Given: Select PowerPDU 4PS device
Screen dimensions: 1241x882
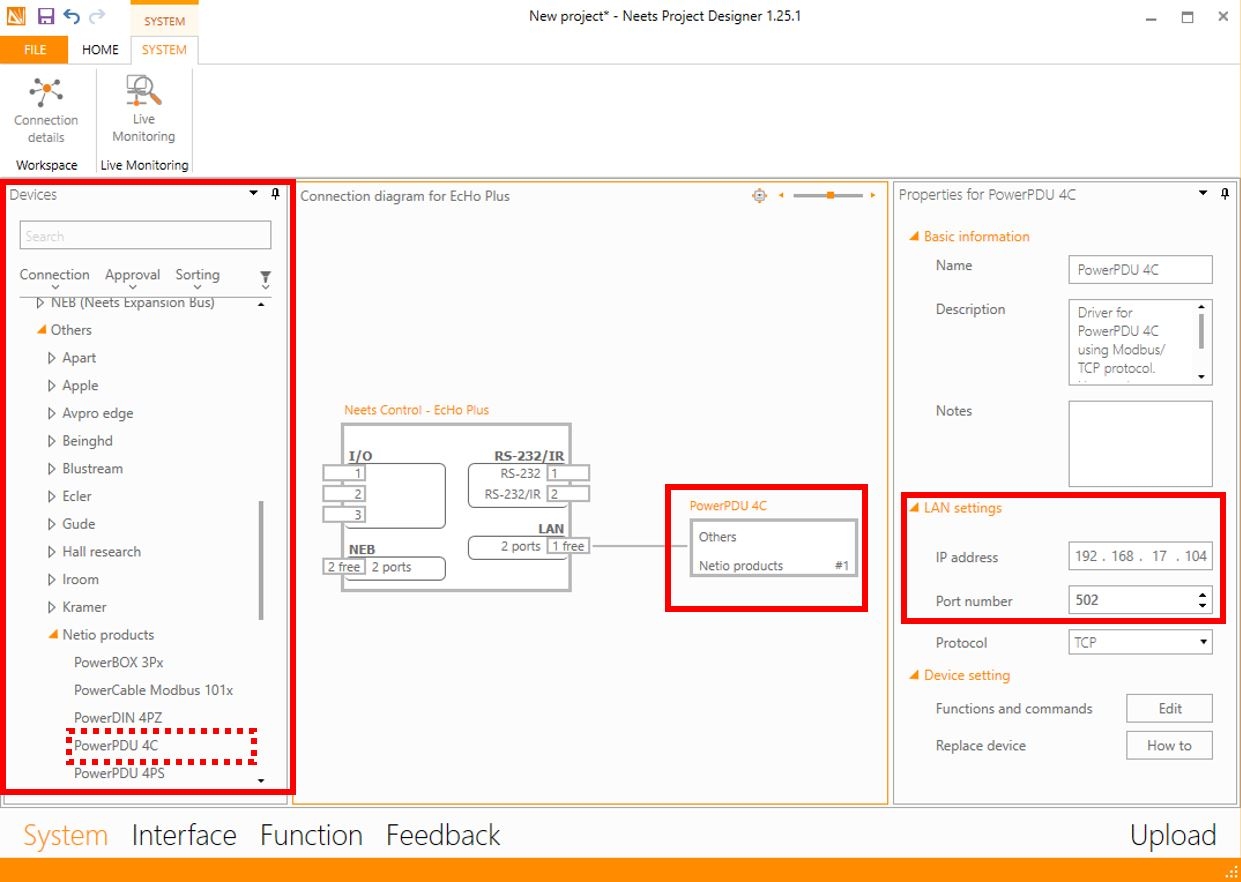Looking at the screenshot, I should tap(120, 773).
